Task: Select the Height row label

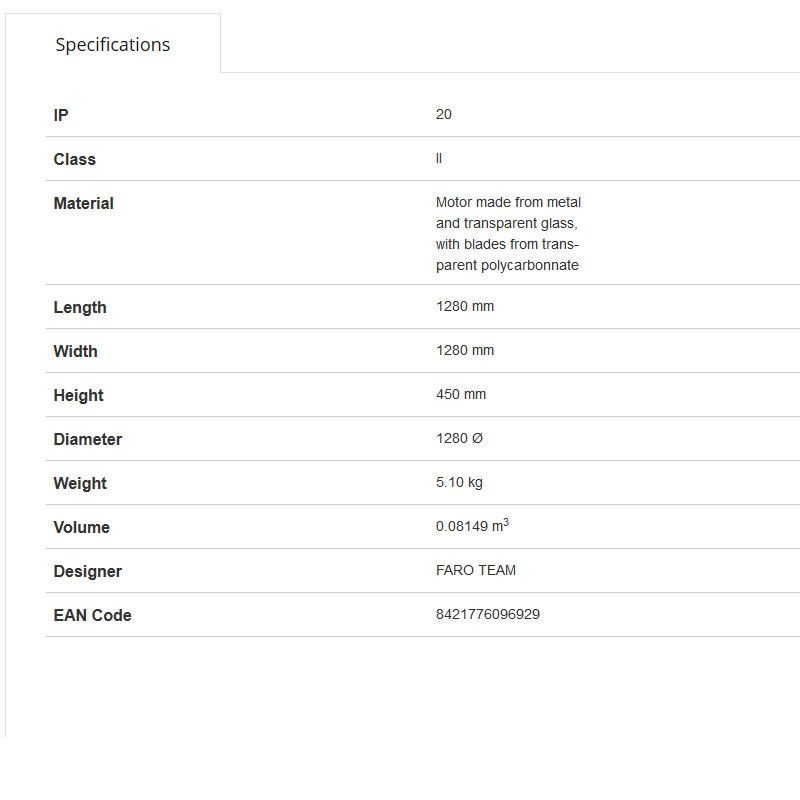Action: pyautogui.click(x=78, y=395)
